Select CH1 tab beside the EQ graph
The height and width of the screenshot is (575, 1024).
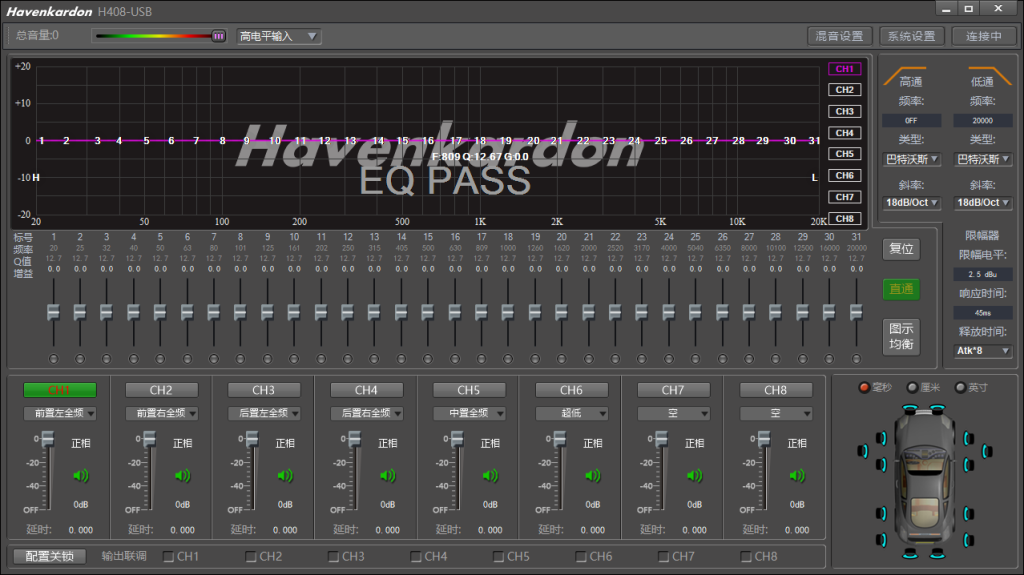click(844, 69)
